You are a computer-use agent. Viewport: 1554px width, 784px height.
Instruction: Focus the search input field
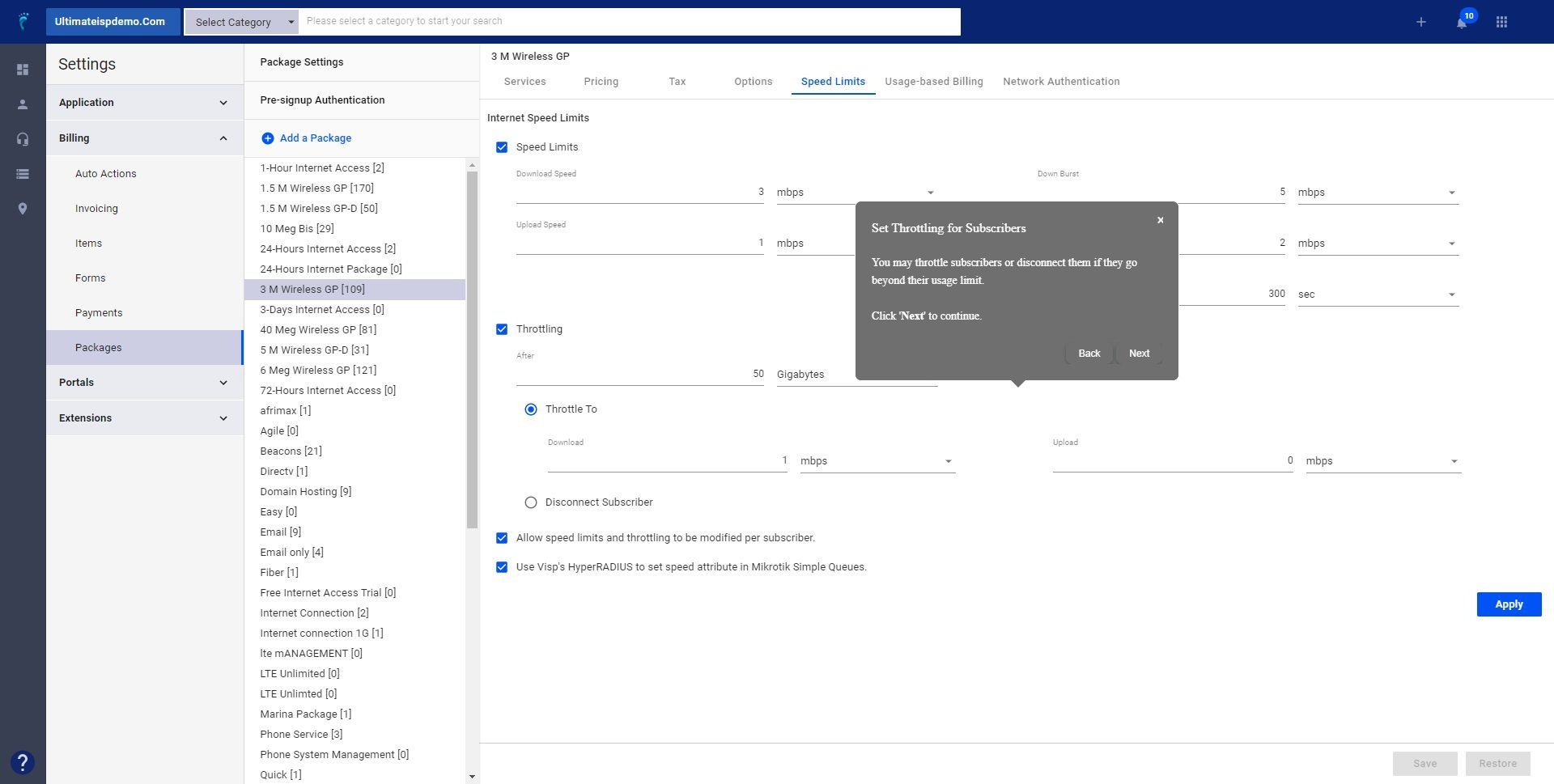tap(629, 22)
